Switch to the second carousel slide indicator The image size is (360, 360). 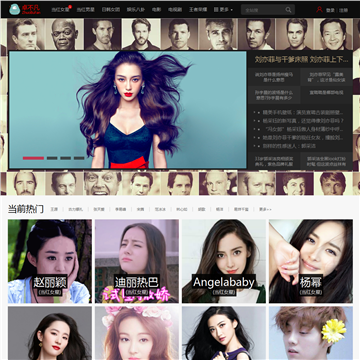pyautogui.click(x=52, y=158)
